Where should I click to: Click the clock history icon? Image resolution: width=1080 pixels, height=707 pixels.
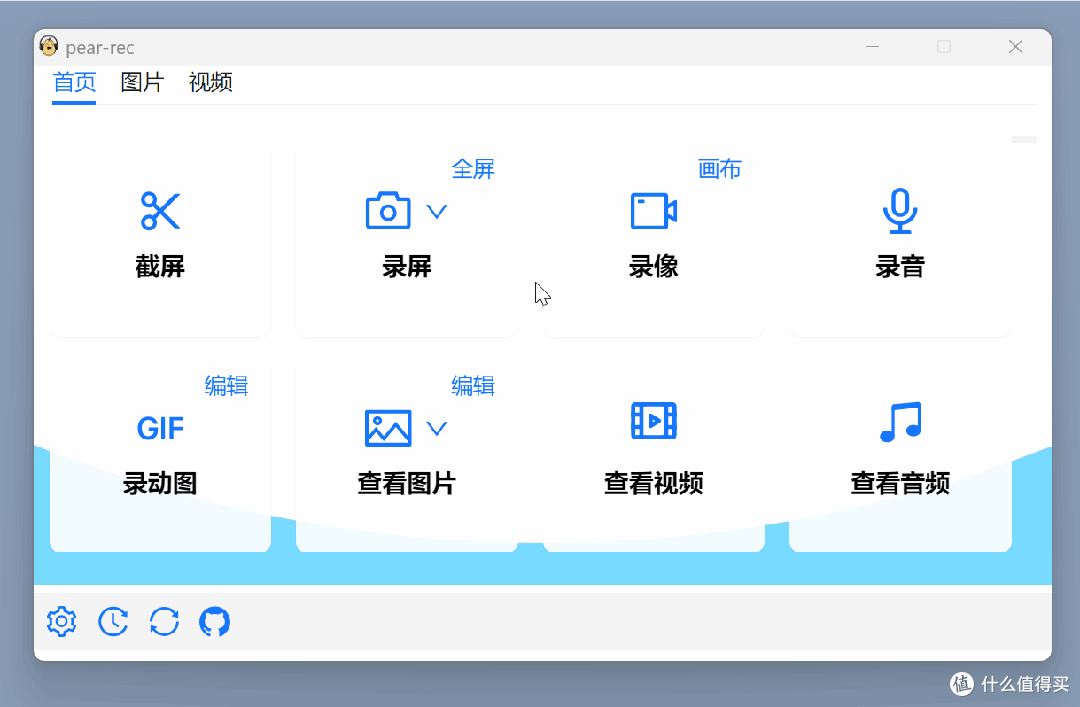click(112, 621)
